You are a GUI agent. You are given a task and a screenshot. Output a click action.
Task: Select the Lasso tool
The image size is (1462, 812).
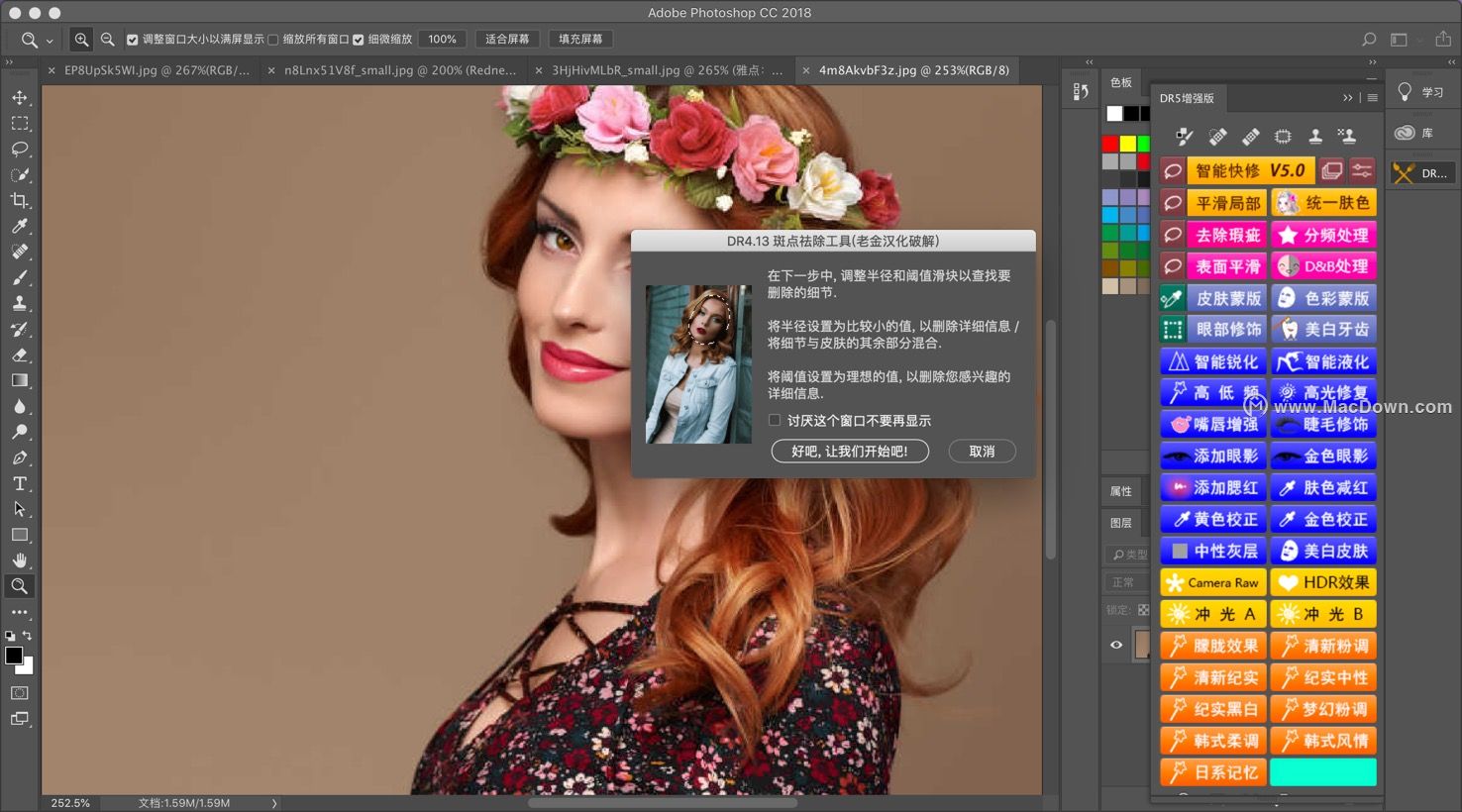point(19,149)
